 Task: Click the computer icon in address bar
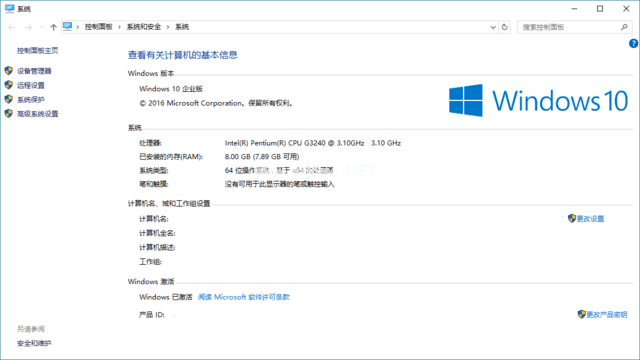tap(67, 27)
